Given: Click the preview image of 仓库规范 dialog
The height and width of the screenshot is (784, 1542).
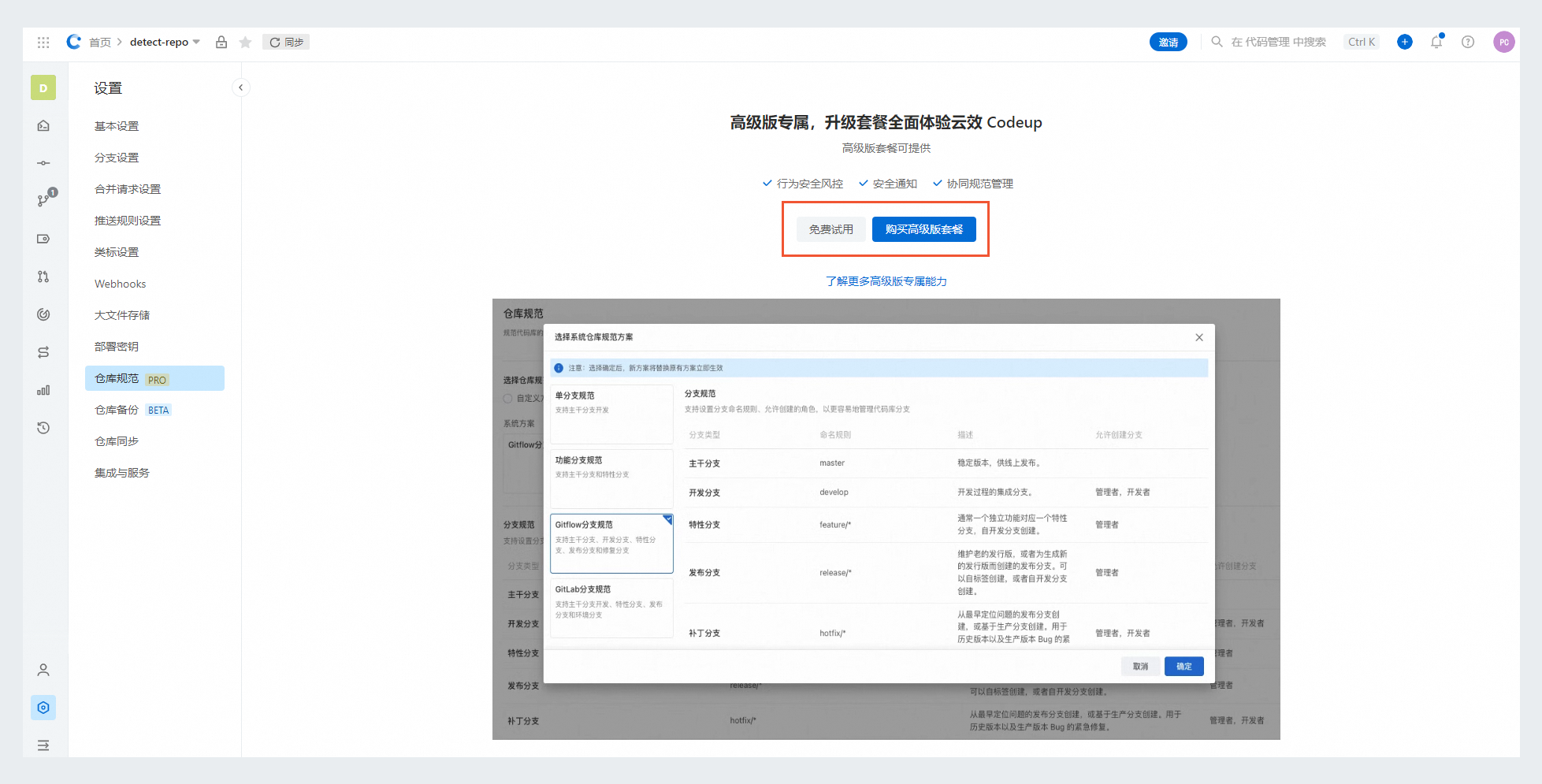Looking at the screenshot, I should tap(886, 519).
